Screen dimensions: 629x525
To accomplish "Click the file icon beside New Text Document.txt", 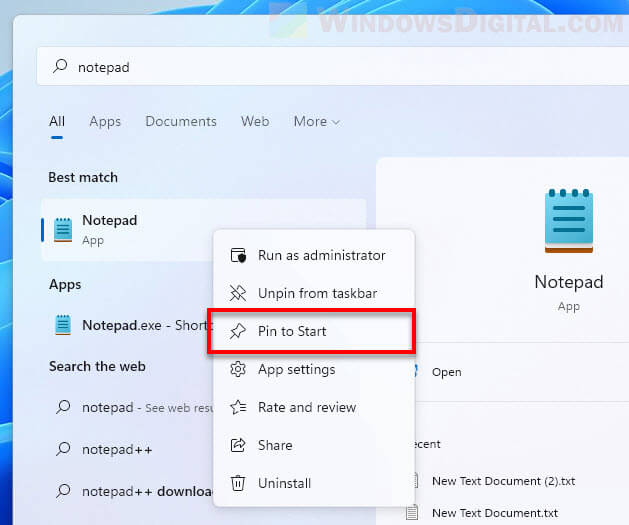I will tap(412, 513).
